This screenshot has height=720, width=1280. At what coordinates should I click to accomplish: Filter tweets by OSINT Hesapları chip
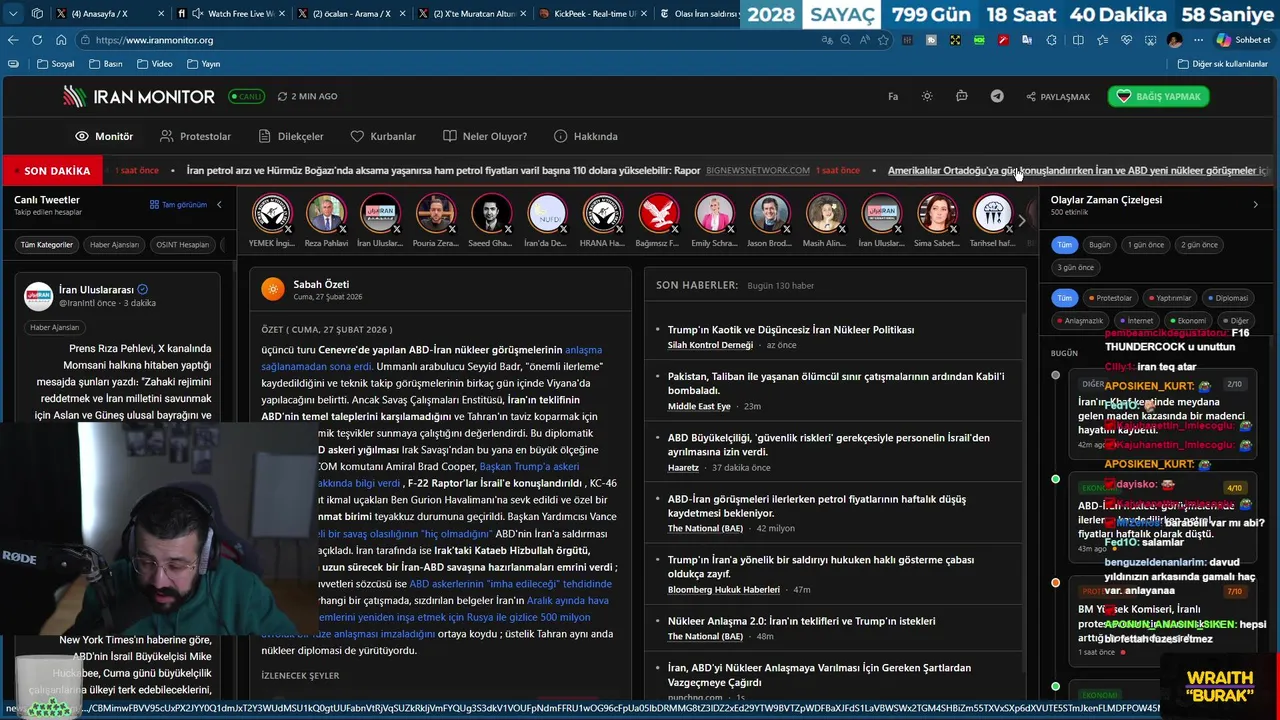[185, 245]
